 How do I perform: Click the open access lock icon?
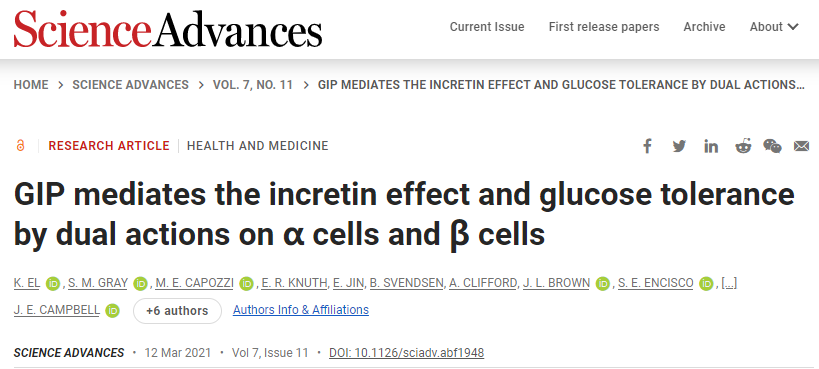[x=20, y=146]
